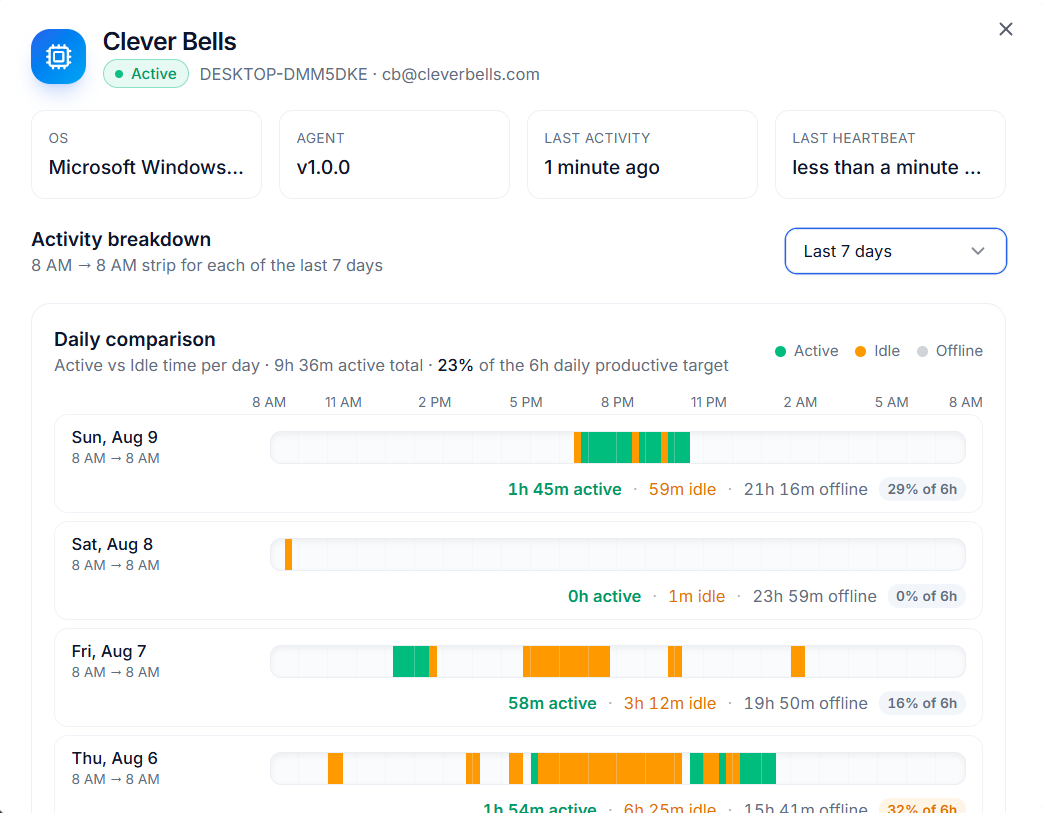Click '21h 16m offline' text
The width and height of the screenshot is (1042, 813).
tap(805, 489)
